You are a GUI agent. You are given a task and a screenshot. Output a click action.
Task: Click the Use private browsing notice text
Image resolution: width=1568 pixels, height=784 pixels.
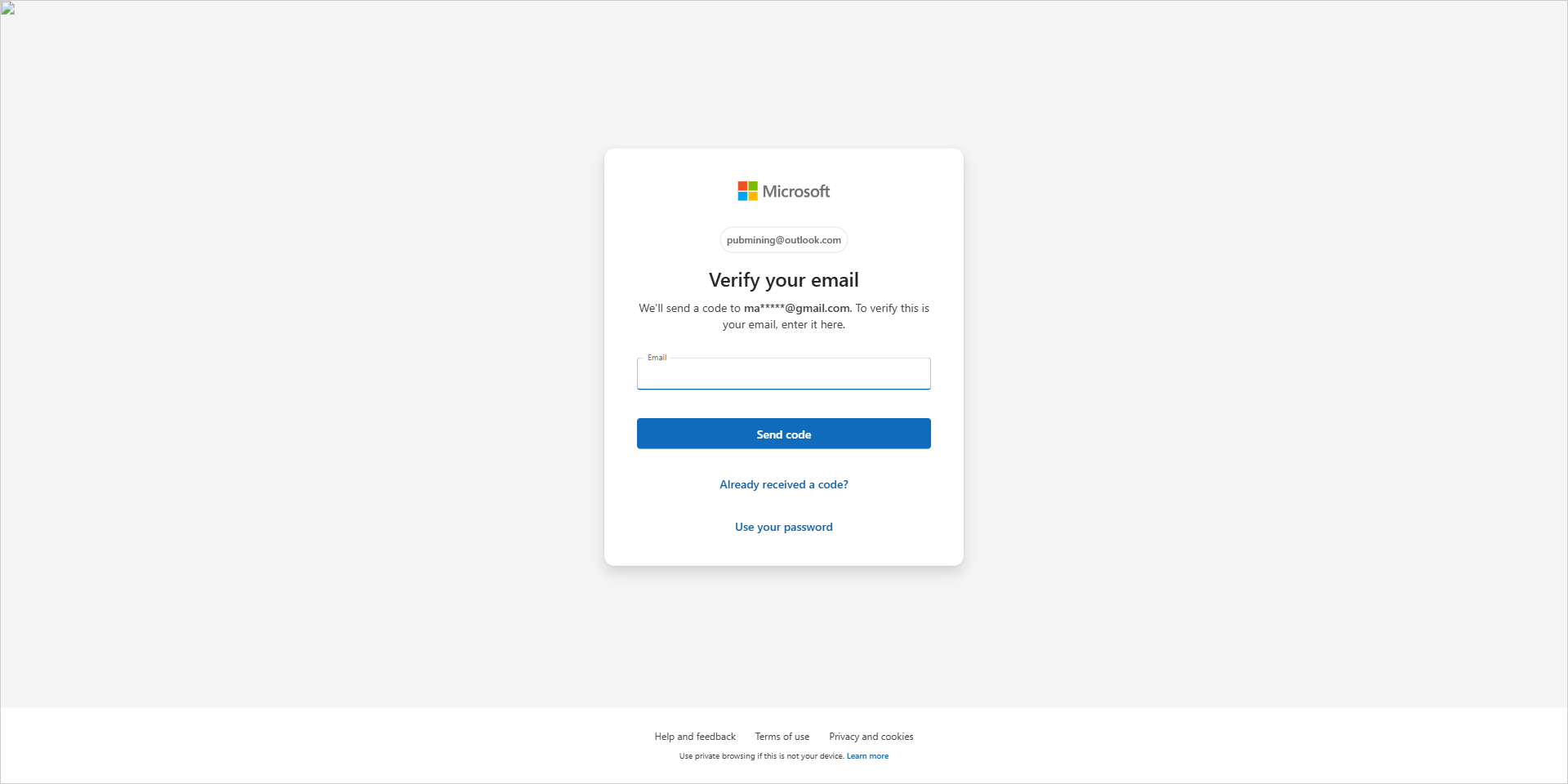tap(759, 756)
